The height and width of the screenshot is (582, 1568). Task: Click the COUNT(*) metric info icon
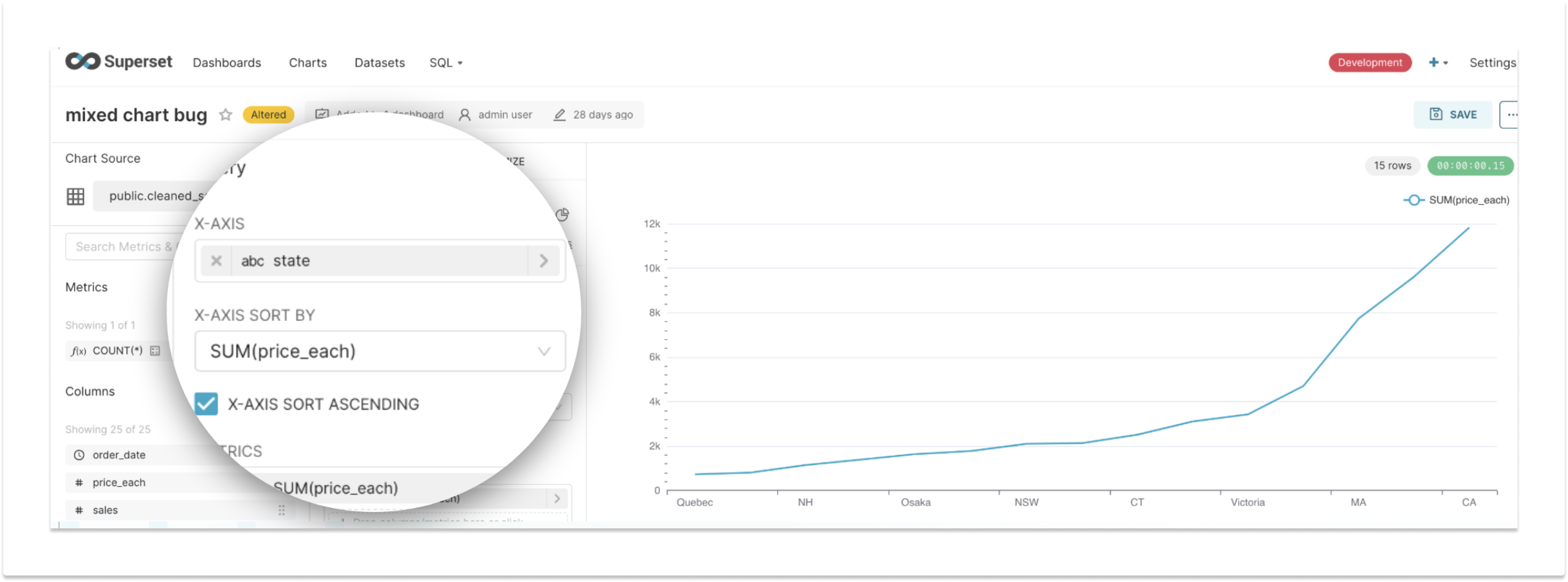tap(155, 351)
